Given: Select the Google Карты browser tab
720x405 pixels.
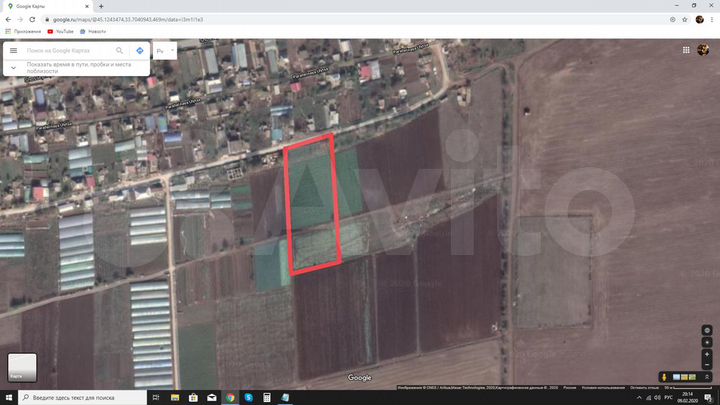Looking at the screenshot, I should [46, 6].
